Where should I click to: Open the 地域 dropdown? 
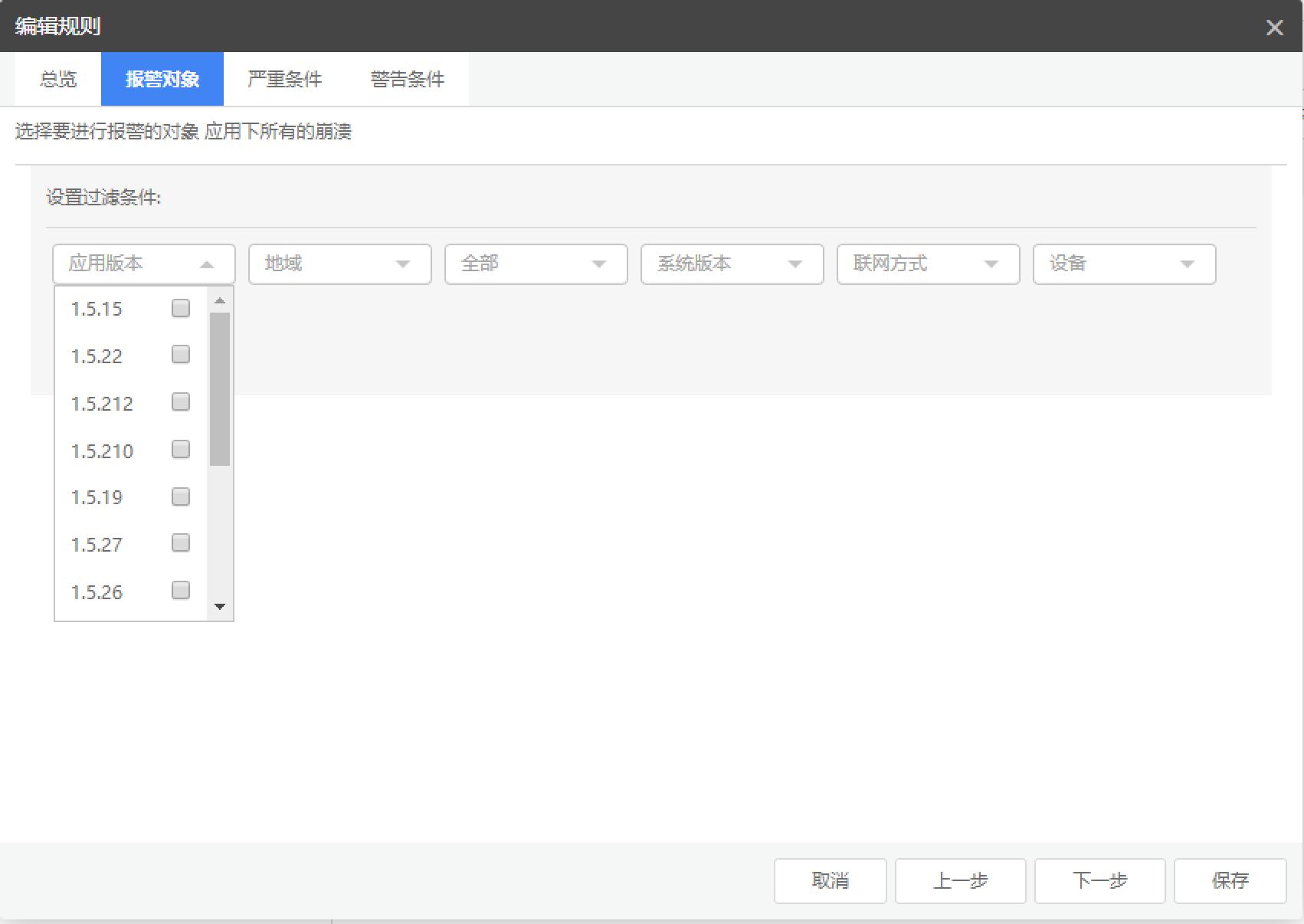[x=340, y=264]
